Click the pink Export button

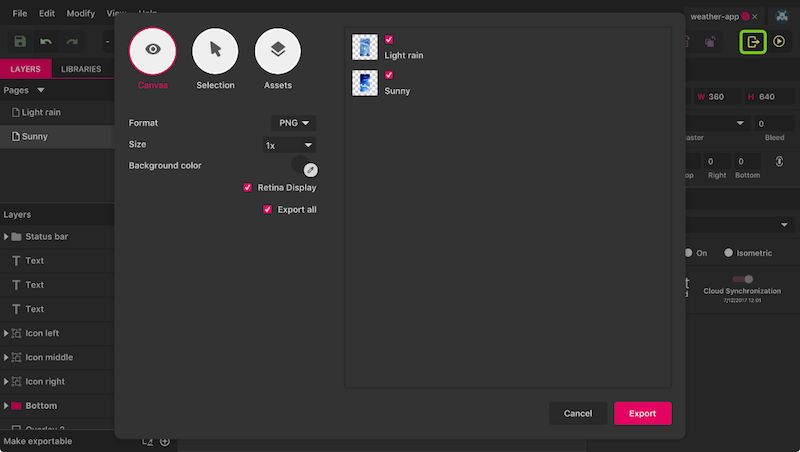coord(642,413)
